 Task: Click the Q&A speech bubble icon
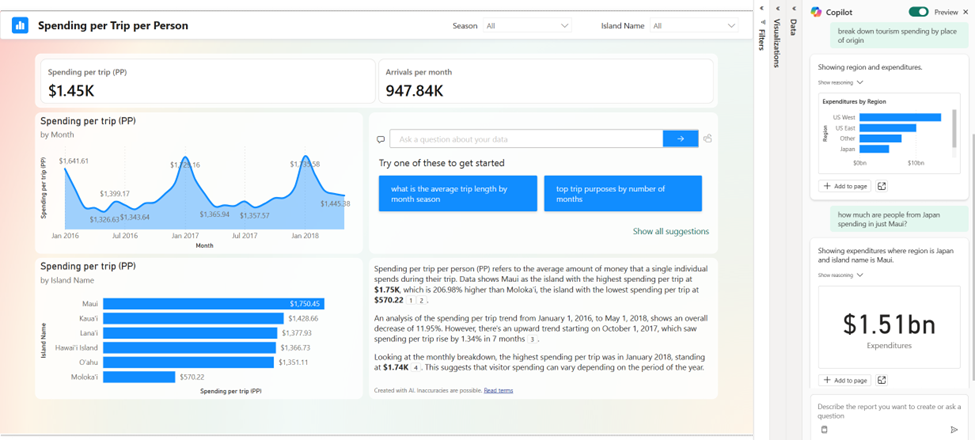381,139
